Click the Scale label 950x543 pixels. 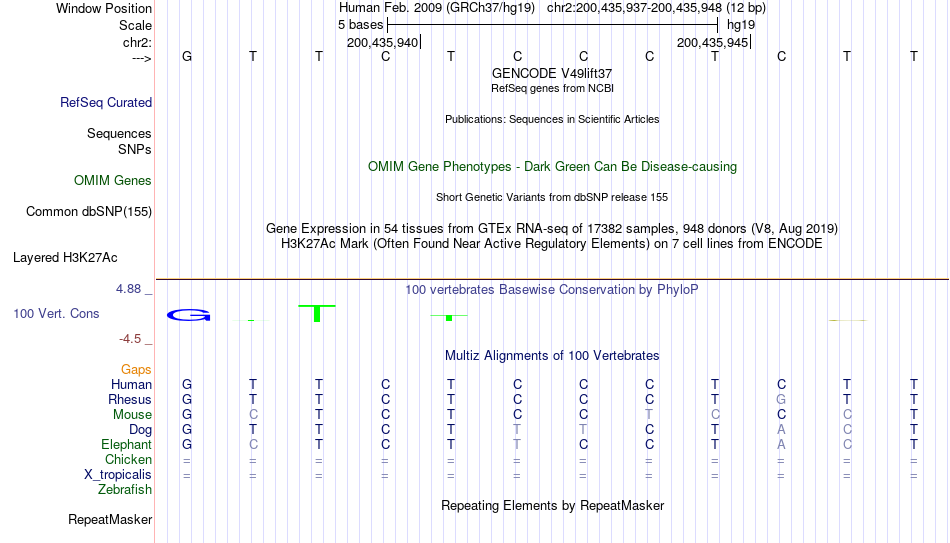pos(136,25)
